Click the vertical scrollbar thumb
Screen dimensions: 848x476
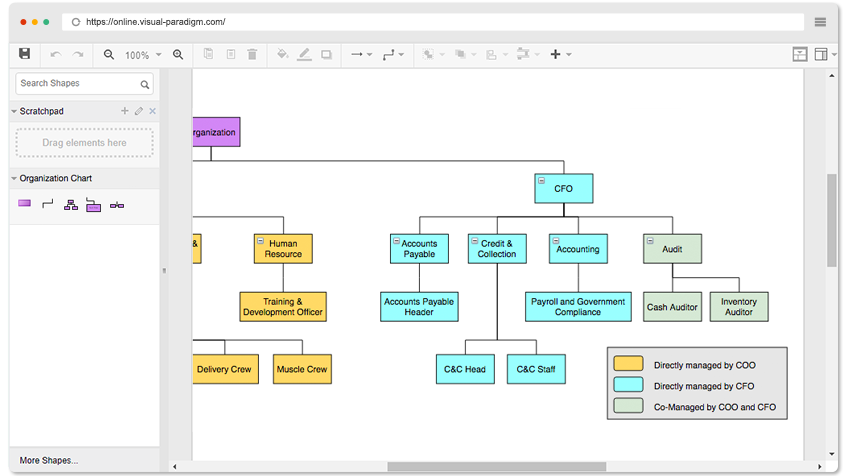pyautogui.click(x=831, y=220)
